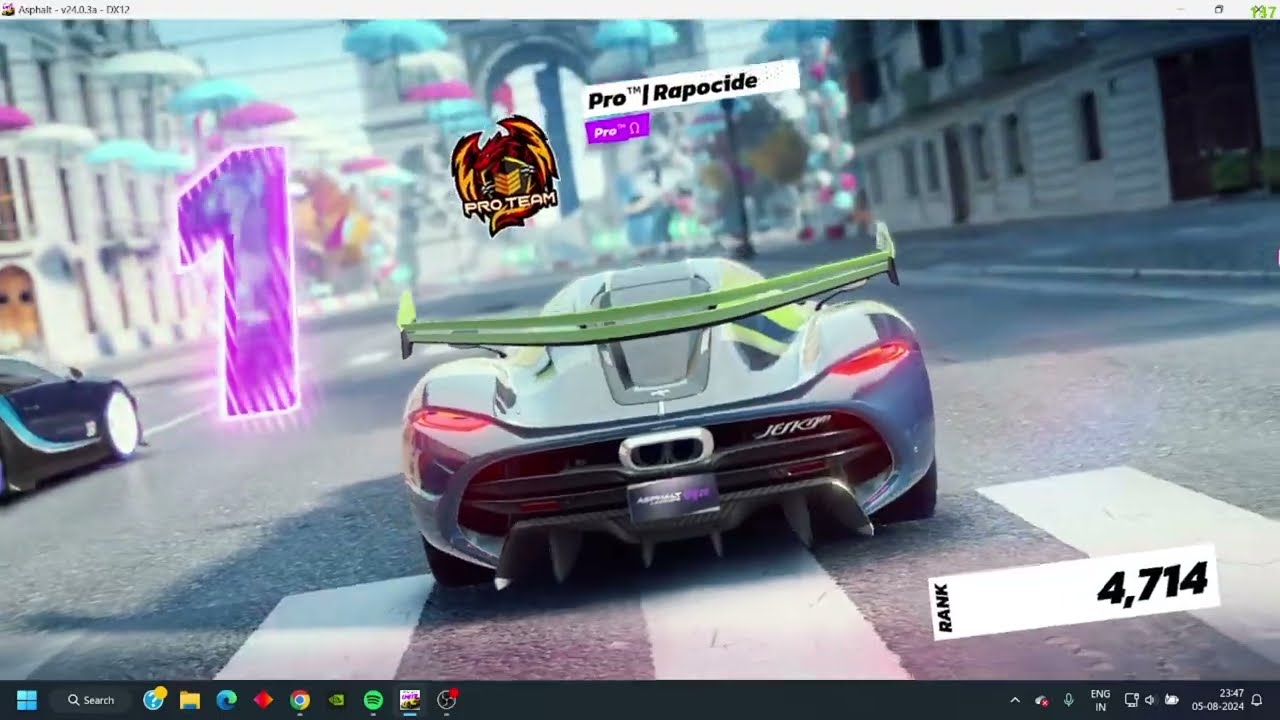This screenshot has width=1280, height=720.
Task: Expand the hidden system tray icons
Action: coord(1015,700)
